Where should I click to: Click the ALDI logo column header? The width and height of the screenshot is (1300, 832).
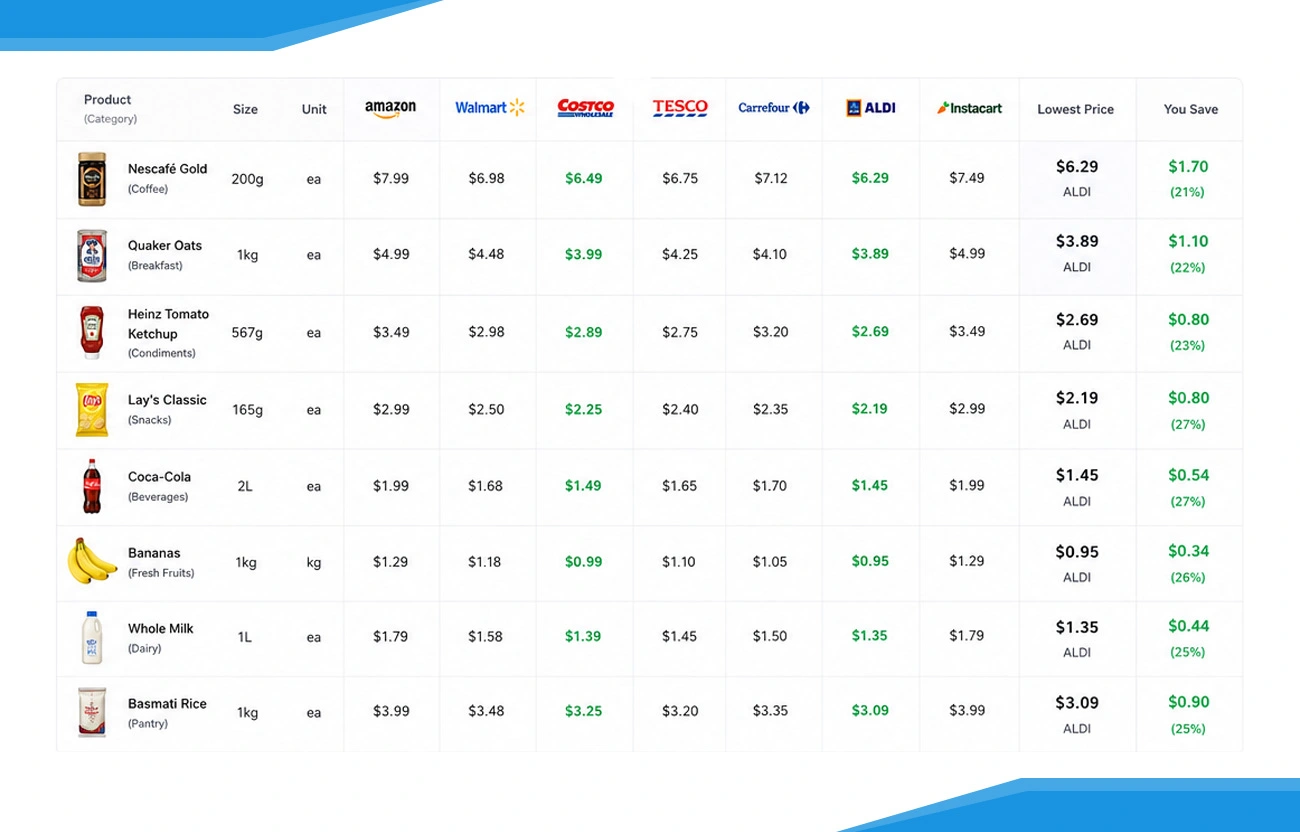(x=871, y=108)
